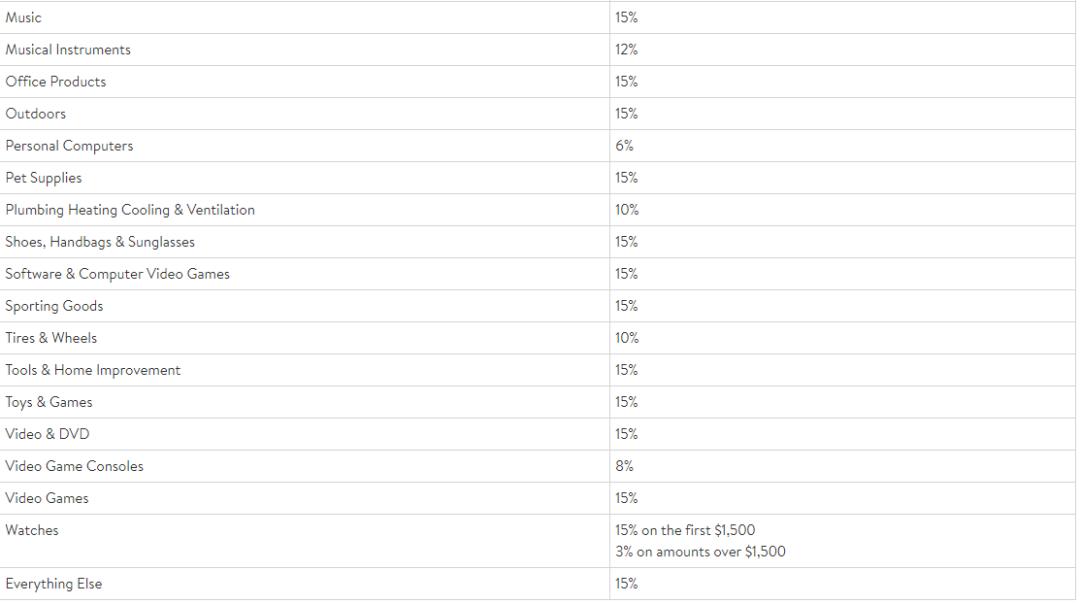Click the Sporting Goods category label
The image size is (1080, 604).
54,306
